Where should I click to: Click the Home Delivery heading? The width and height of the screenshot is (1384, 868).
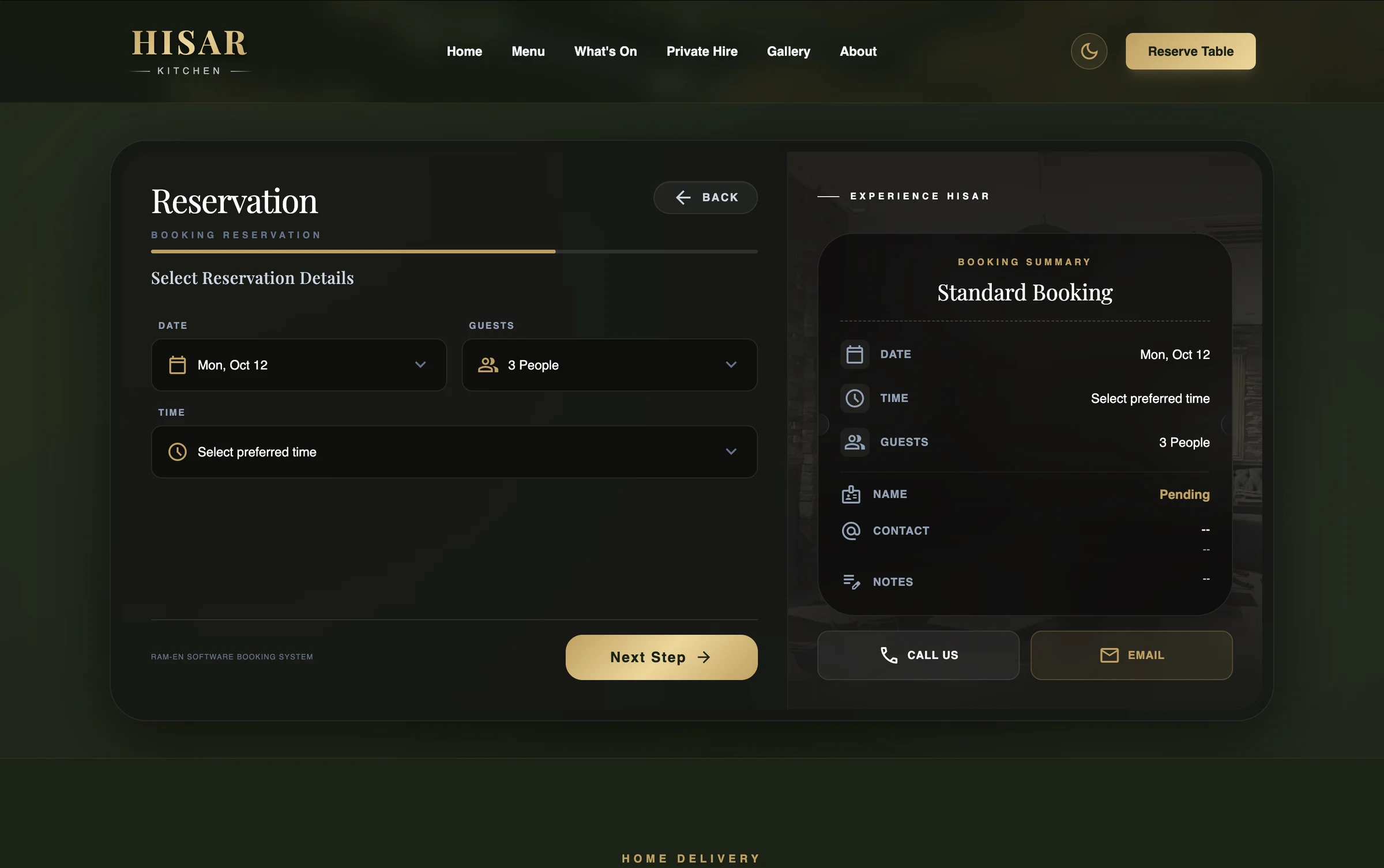[x=691, y=859]
